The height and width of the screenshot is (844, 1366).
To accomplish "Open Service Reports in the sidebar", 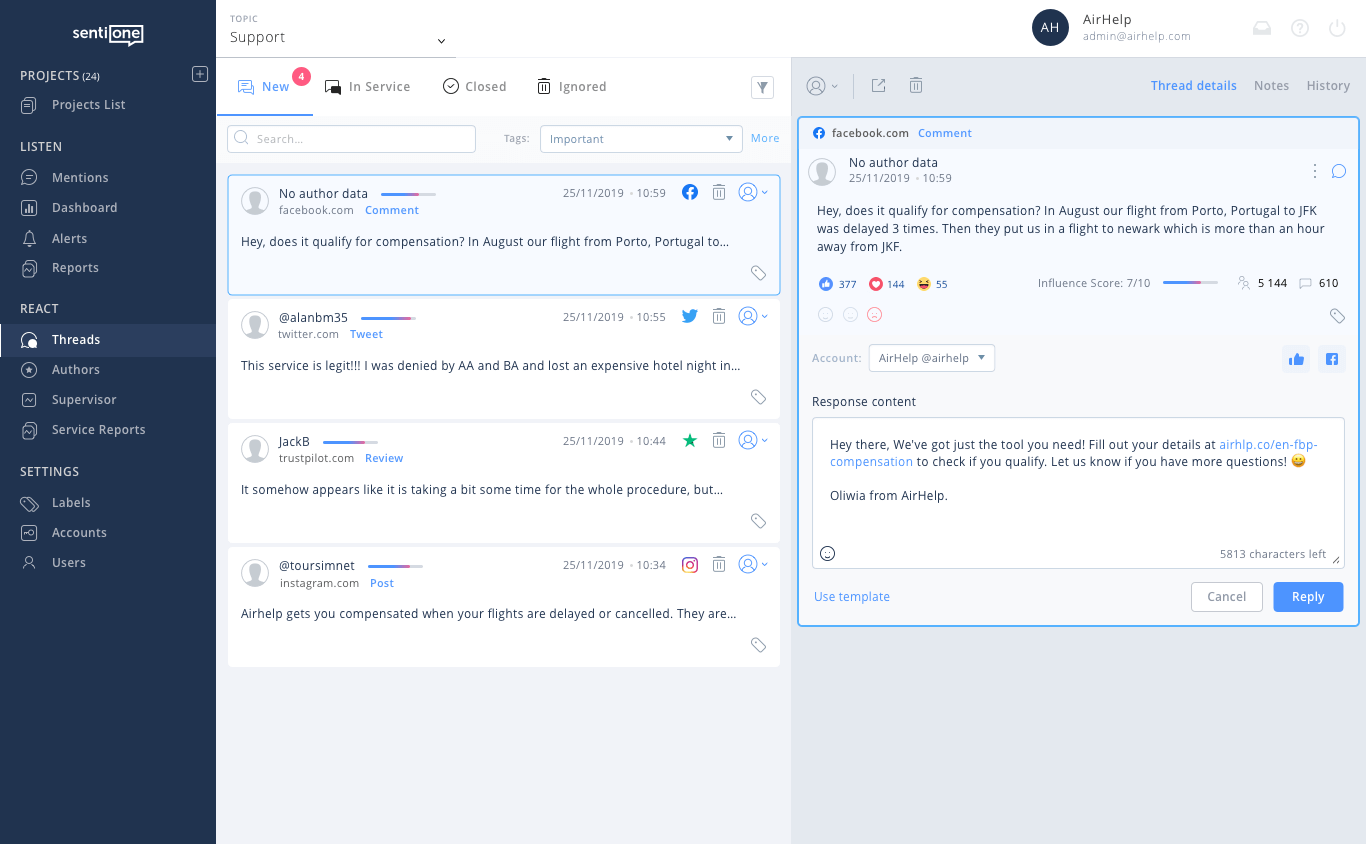I will point(97,429).
